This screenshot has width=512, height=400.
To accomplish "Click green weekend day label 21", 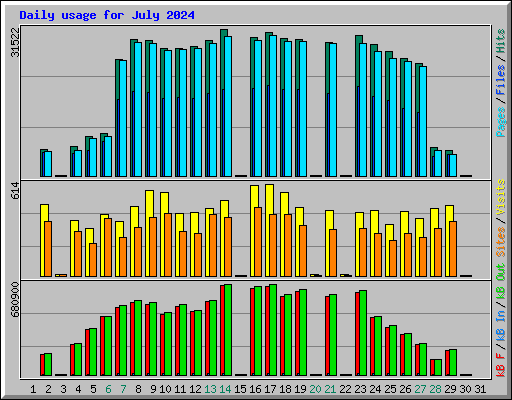I will click(330, 389).
